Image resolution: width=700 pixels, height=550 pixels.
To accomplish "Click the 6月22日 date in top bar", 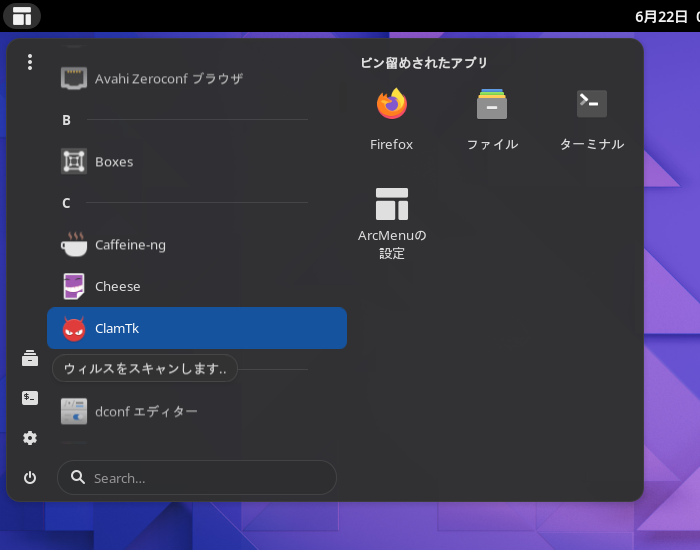I will (x=661, y=17).
